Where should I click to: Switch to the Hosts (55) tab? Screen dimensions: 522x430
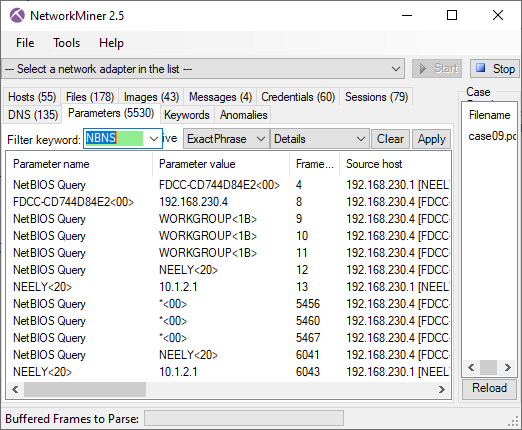(x=32, y=97)
